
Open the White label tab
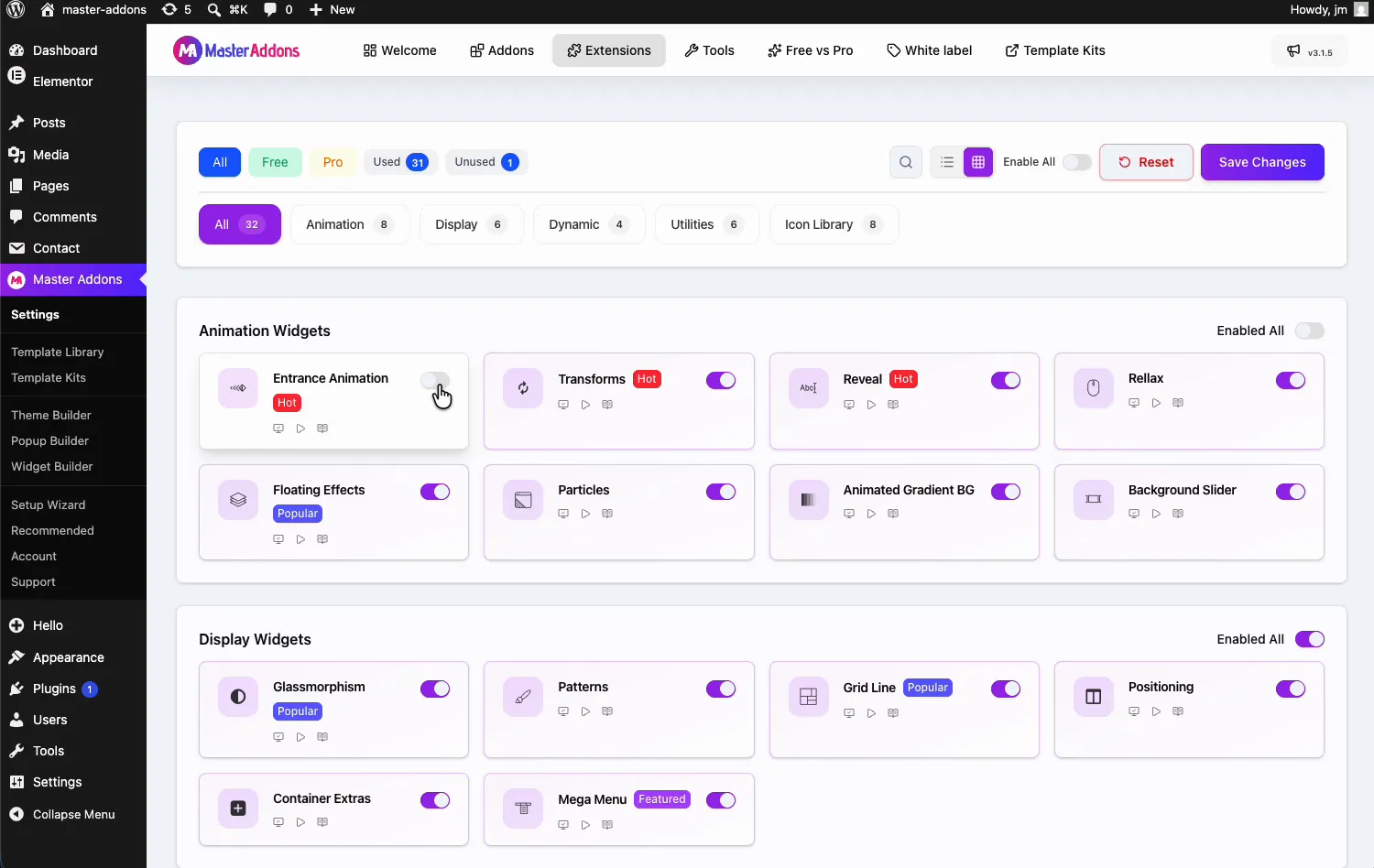tap(930, 50)
